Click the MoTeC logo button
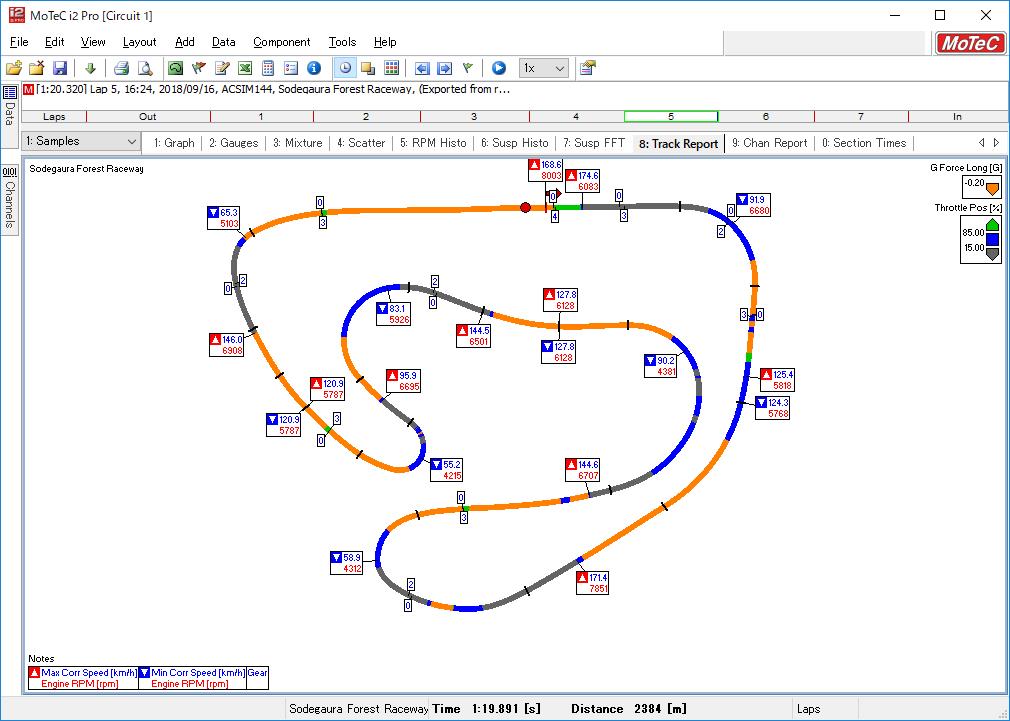The image size is (1010, 721). (969, 43)
